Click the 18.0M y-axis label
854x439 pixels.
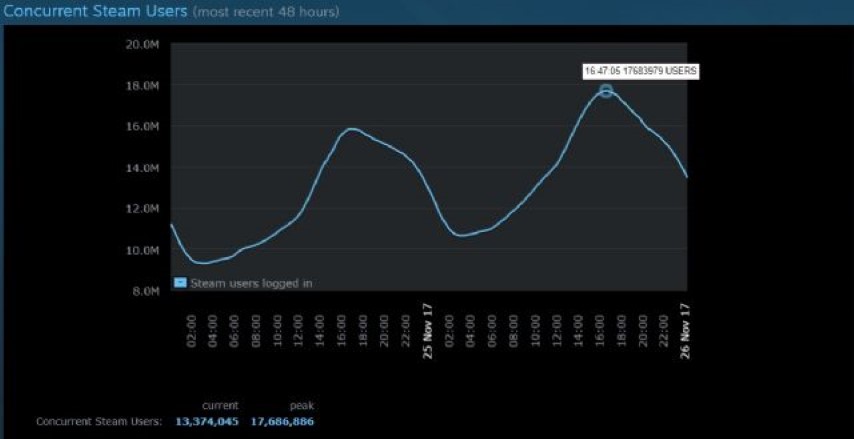click(x=142, y=86)
